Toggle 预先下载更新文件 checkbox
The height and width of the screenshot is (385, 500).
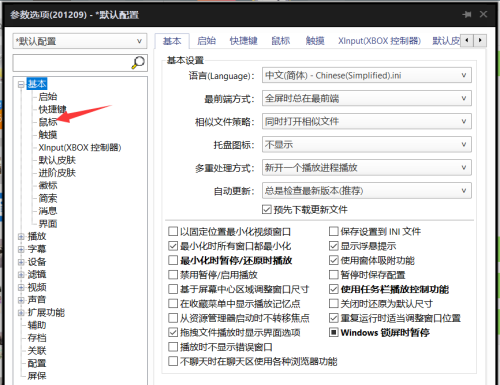click(267, 210)
